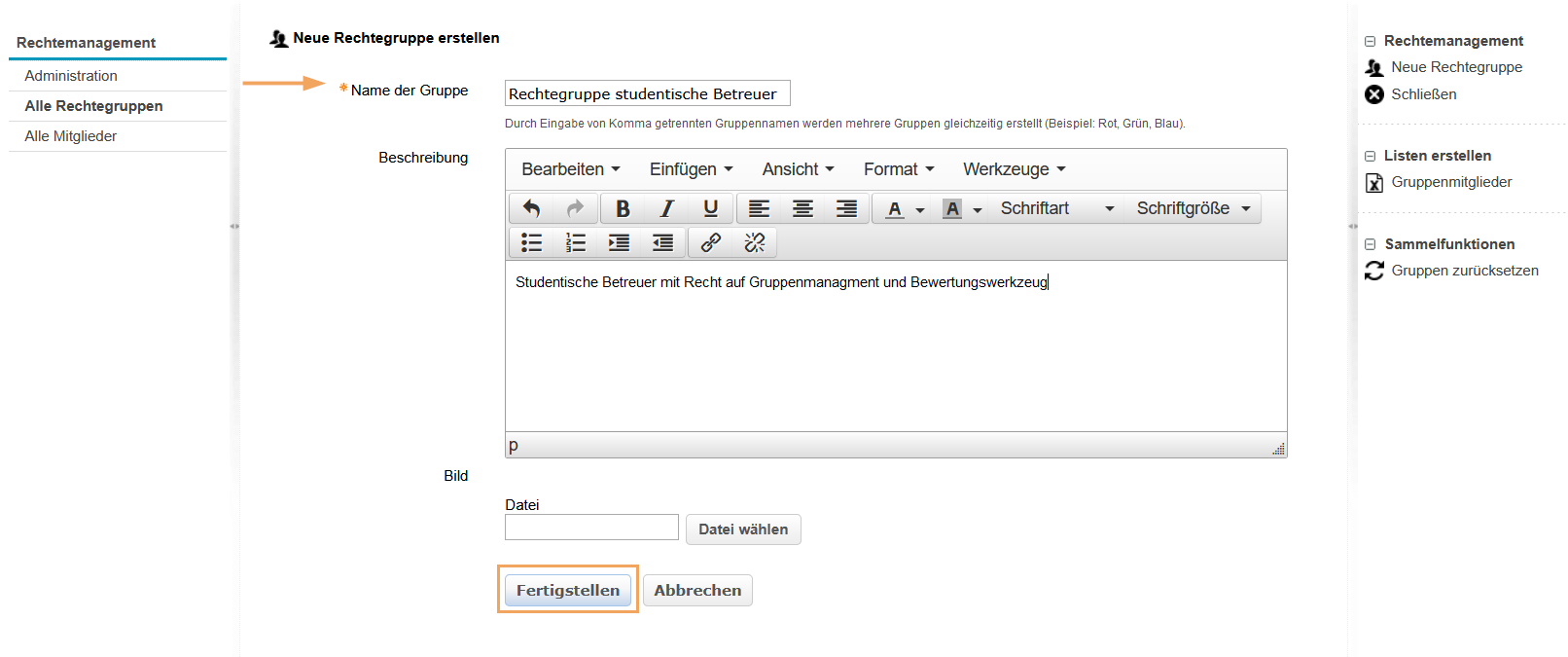Image resolution: width=1568 pixels, height=657 pixels.
Task: Click the Neue Rechtegruppe link
Action: [x=1456, y=67]
